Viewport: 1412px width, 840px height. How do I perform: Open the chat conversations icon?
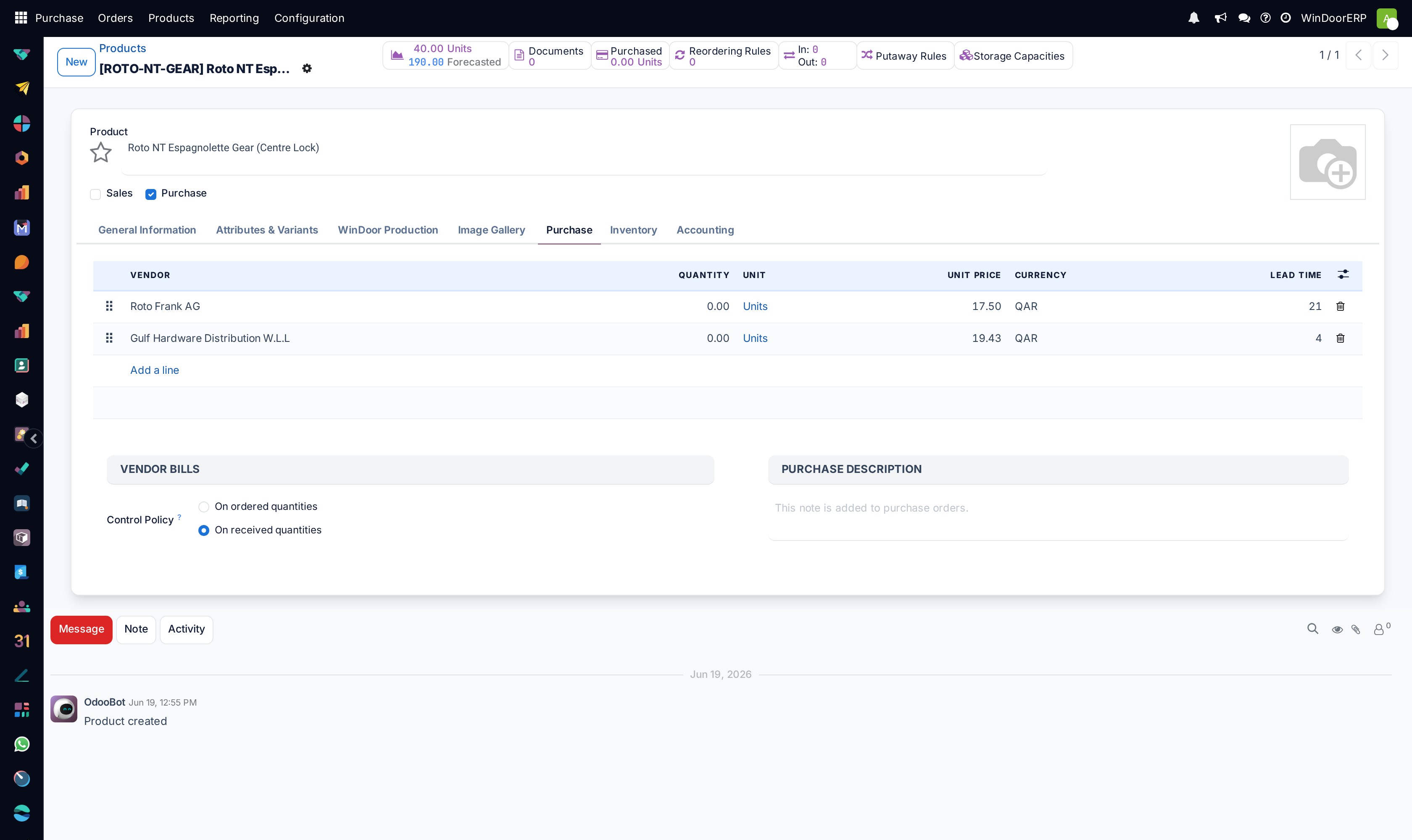[1244, 18]
